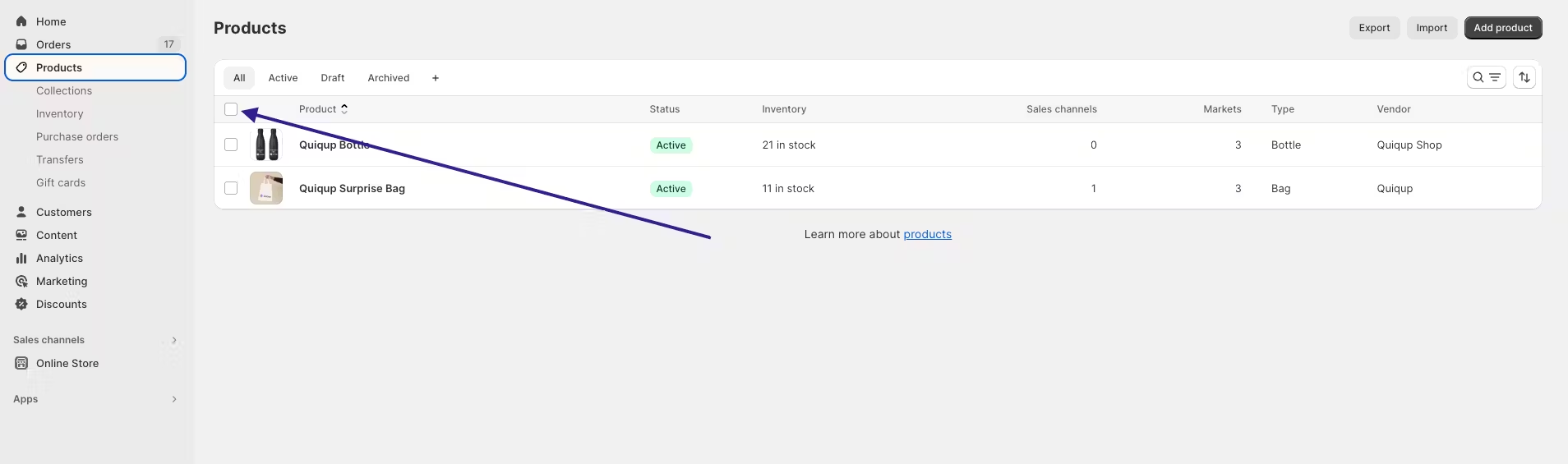The width and height of the screenshot is (1568, 464).
Task: Switch to the Archived tab
Action: coord(389,78)
